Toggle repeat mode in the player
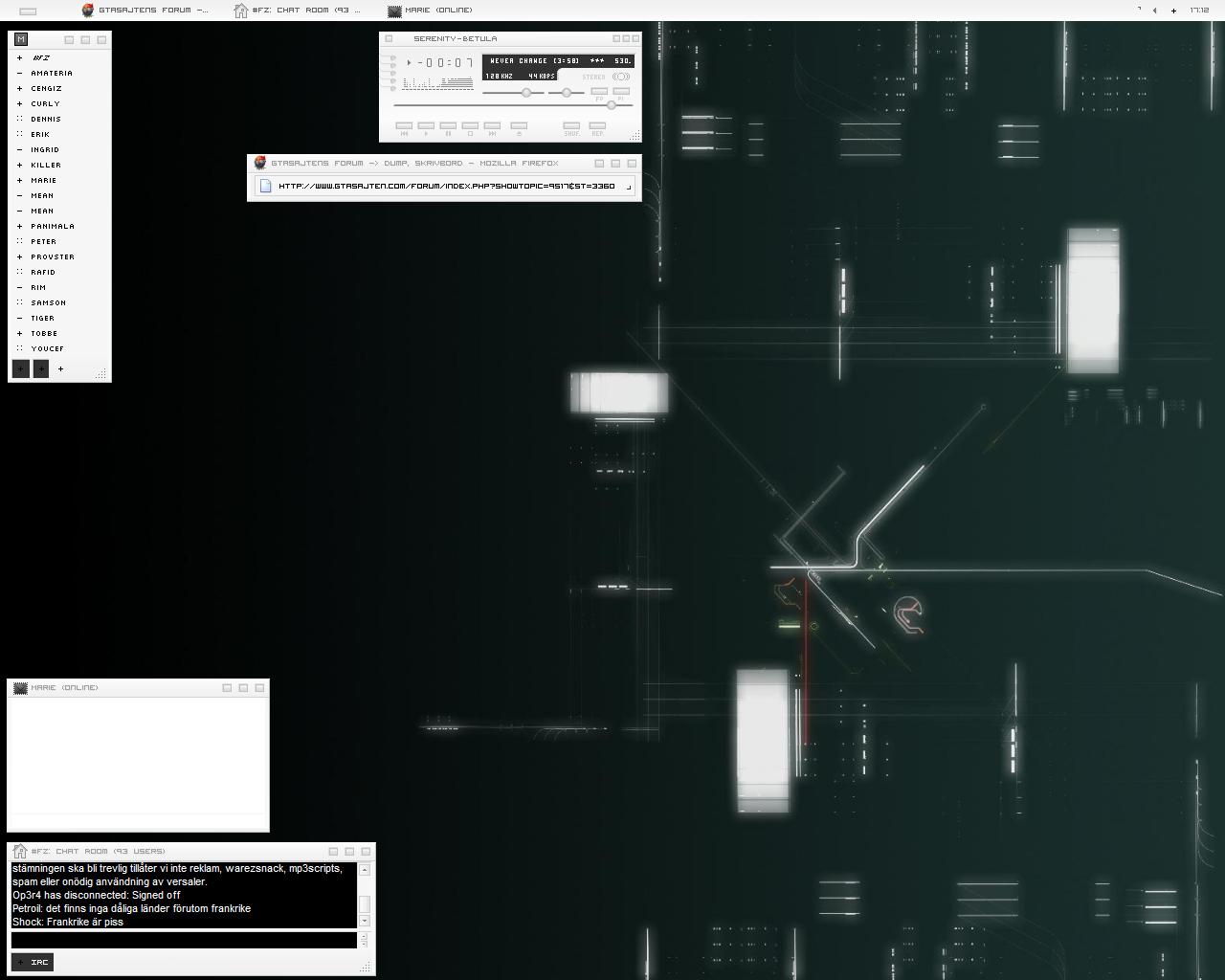This screenshot has height=980, width=1225. tap(597, 125)
